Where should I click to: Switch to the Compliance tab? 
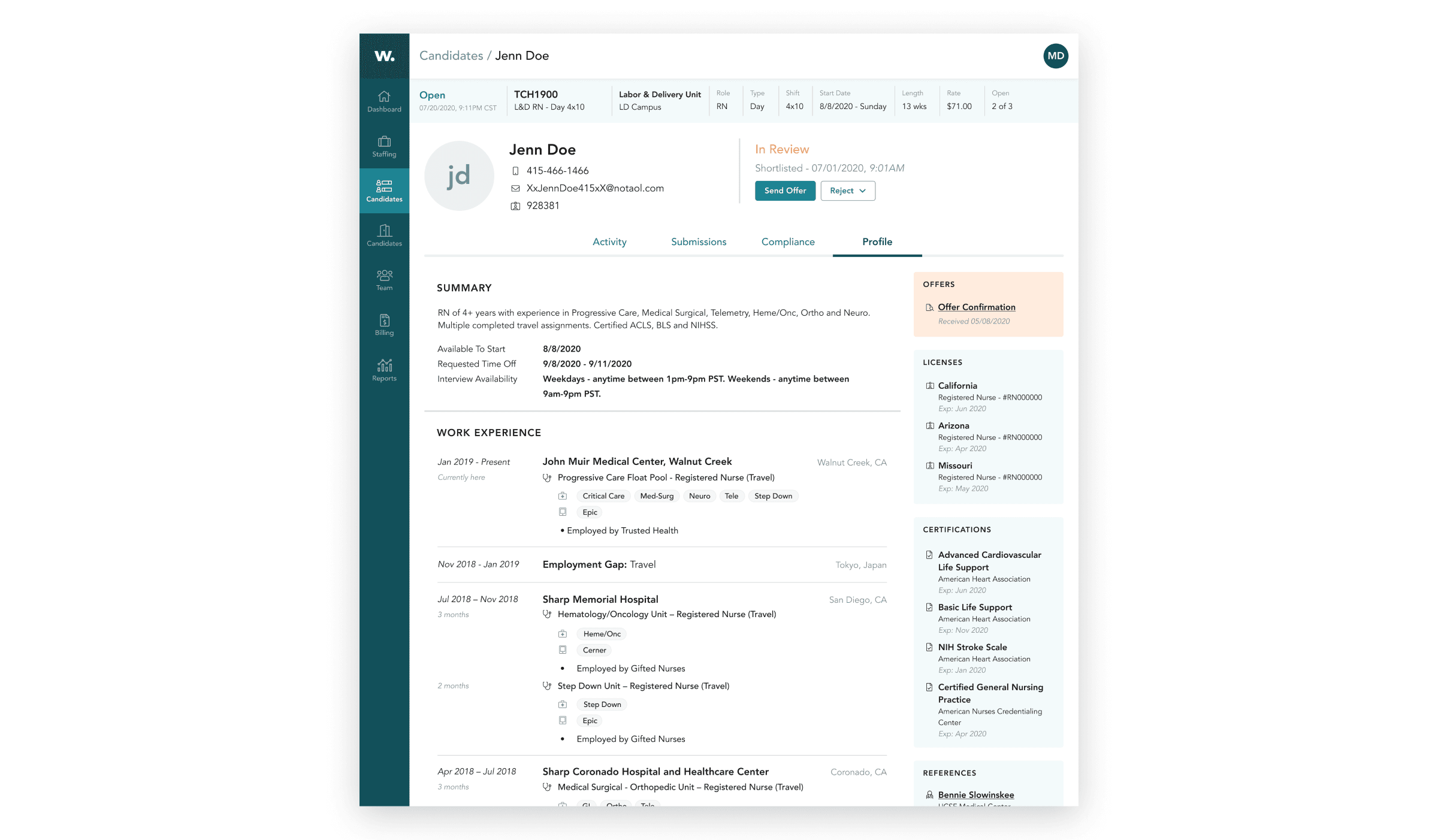(x=787, y=241)
